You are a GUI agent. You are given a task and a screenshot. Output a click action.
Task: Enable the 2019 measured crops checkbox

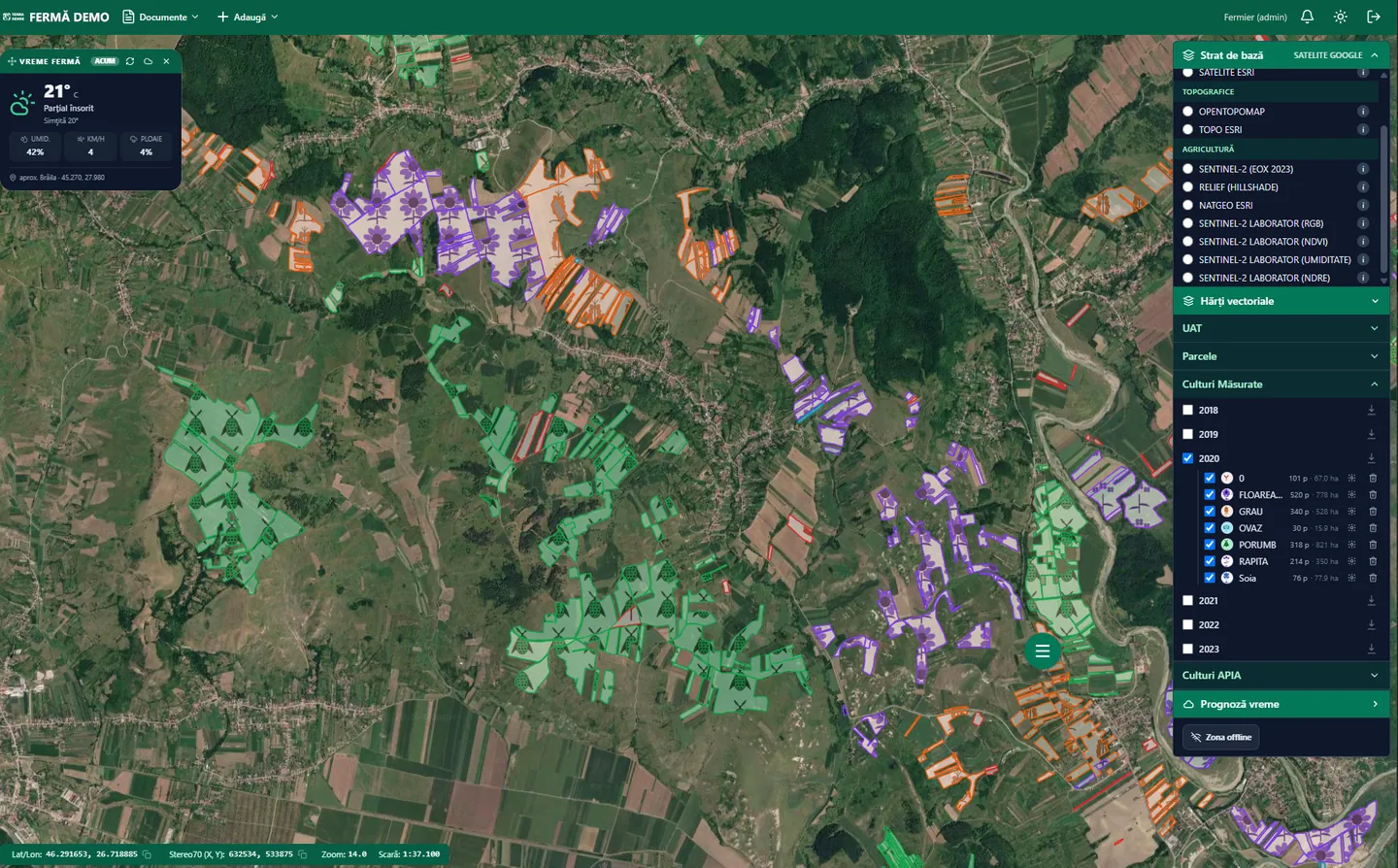pos(1187,434)
